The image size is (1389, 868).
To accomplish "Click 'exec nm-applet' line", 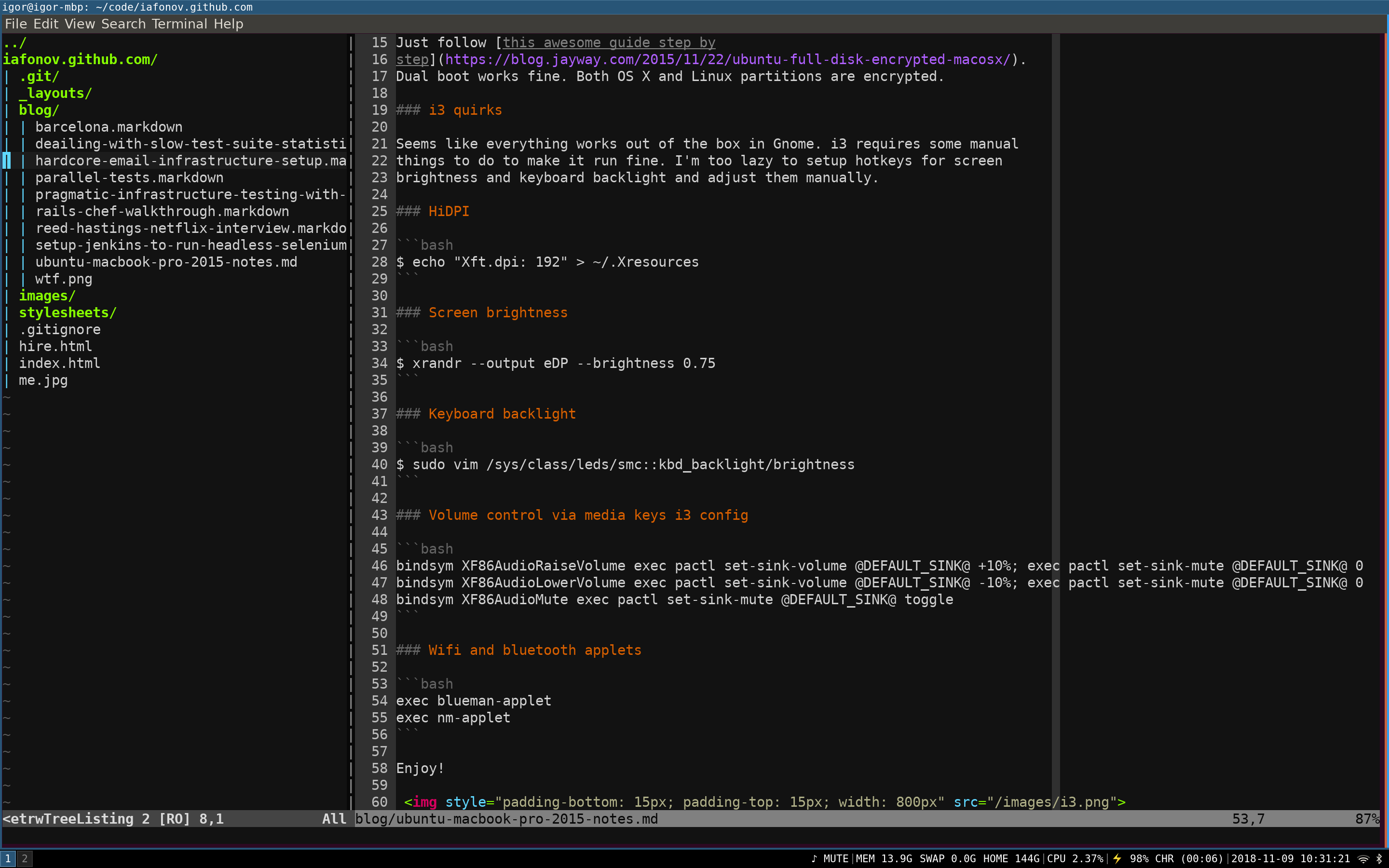I will [453, 718].
